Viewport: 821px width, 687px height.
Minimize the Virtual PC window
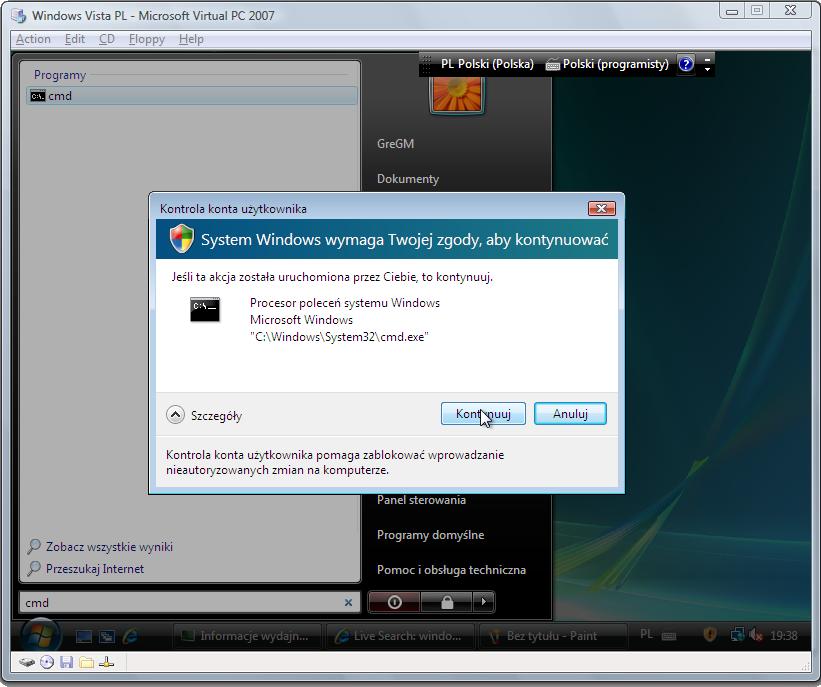point(732,10)
